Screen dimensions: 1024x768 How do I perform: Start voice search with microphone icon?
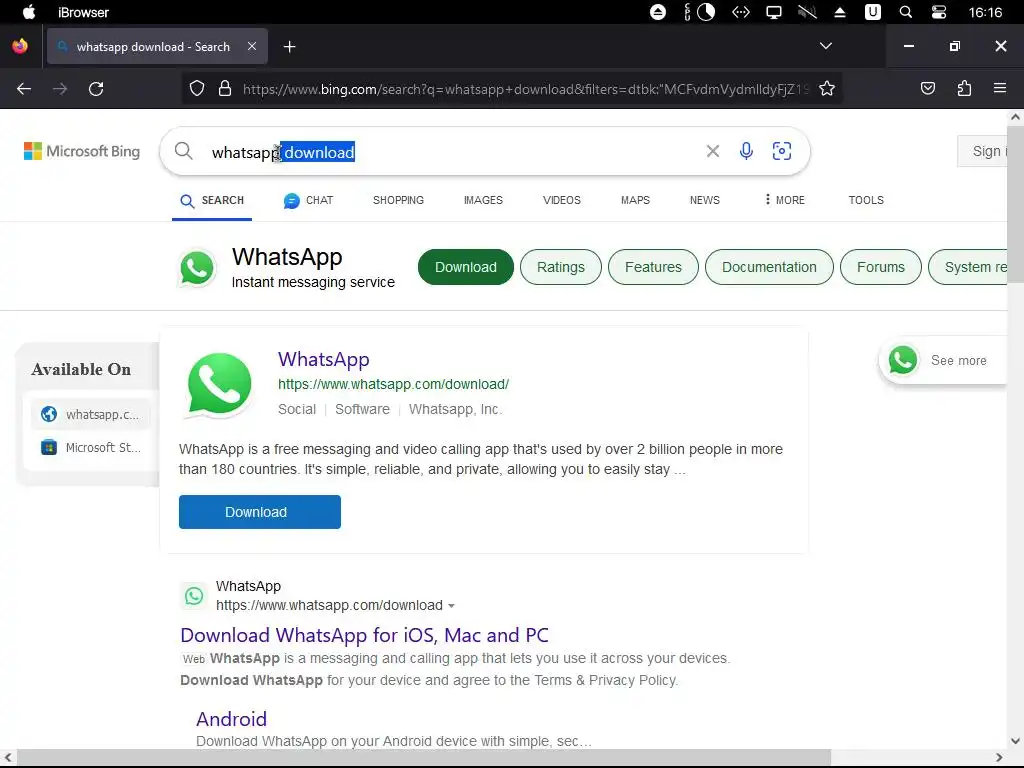tap(746, 151)
